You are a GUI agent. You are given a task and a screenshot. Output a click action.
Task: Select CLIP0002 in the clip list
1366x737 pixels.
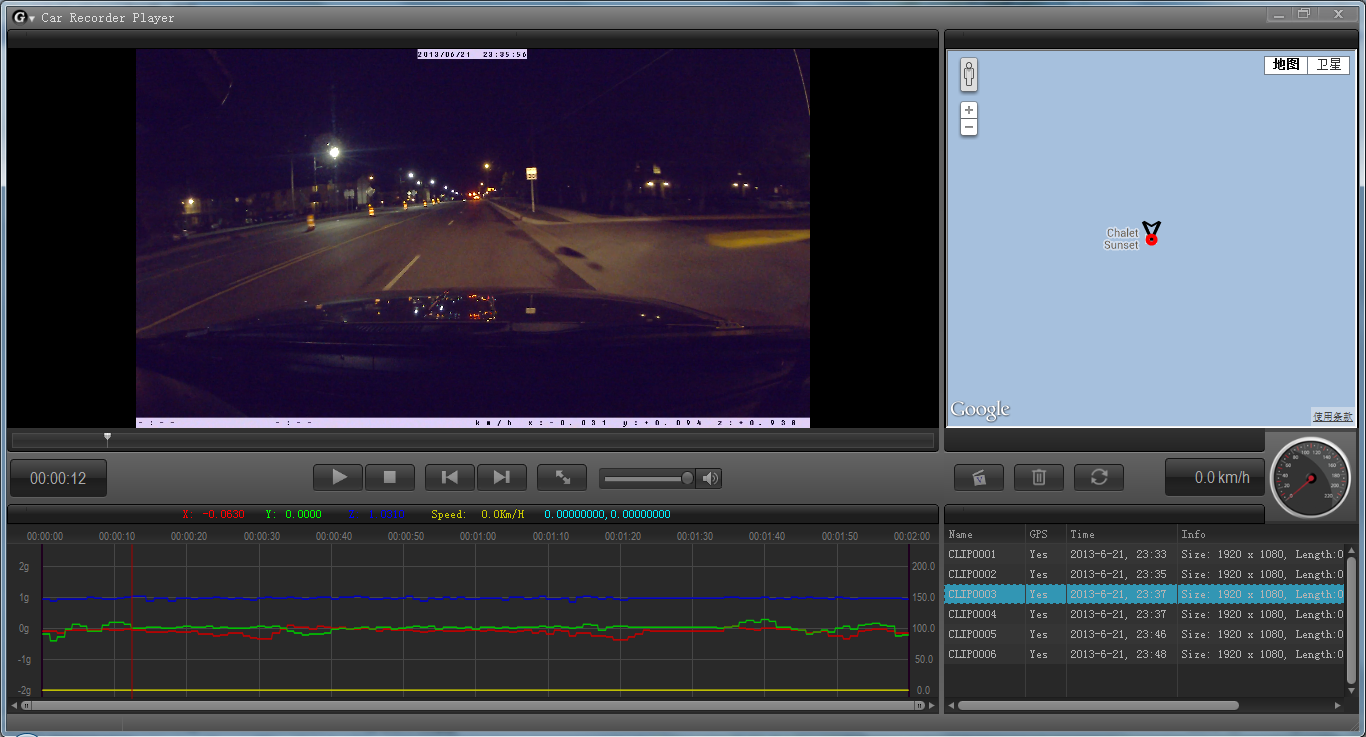[972, 574]
